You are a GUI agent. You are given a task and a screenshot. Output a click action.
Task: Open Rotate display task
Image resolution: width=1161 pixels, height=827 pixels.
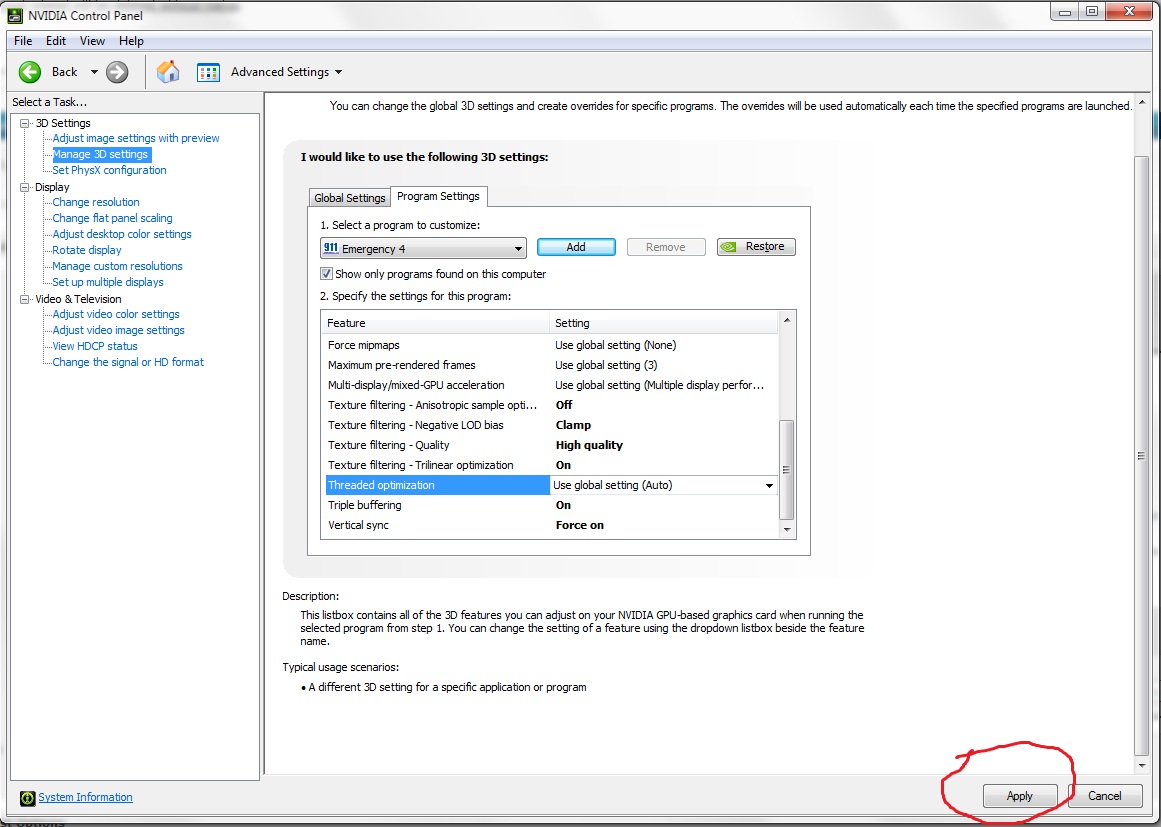pos(87,250)
